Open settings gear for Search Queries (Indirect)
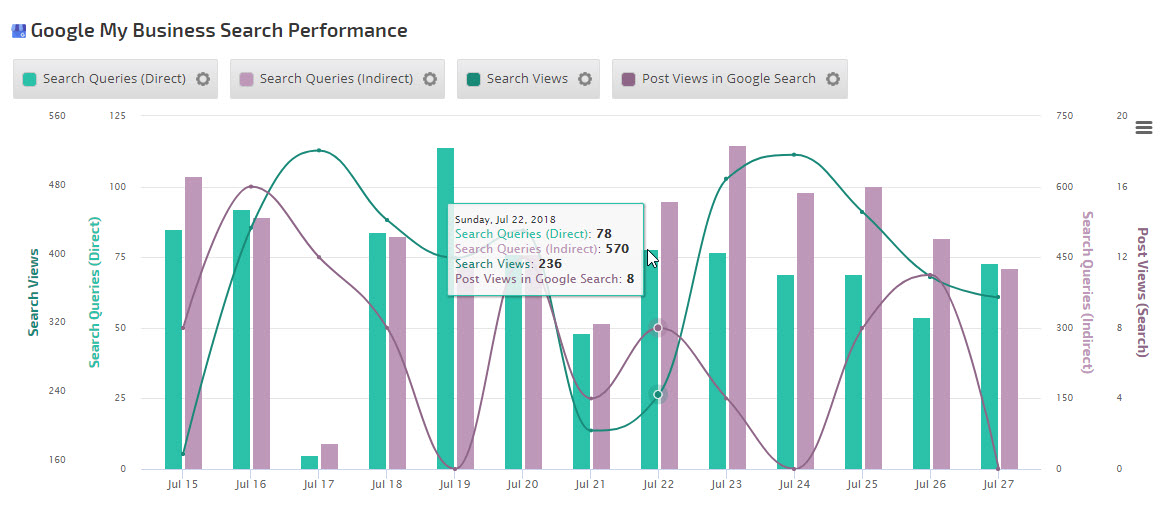This screenshot has width=1161, height=528. pyautogui.click(x=430, y=79)
